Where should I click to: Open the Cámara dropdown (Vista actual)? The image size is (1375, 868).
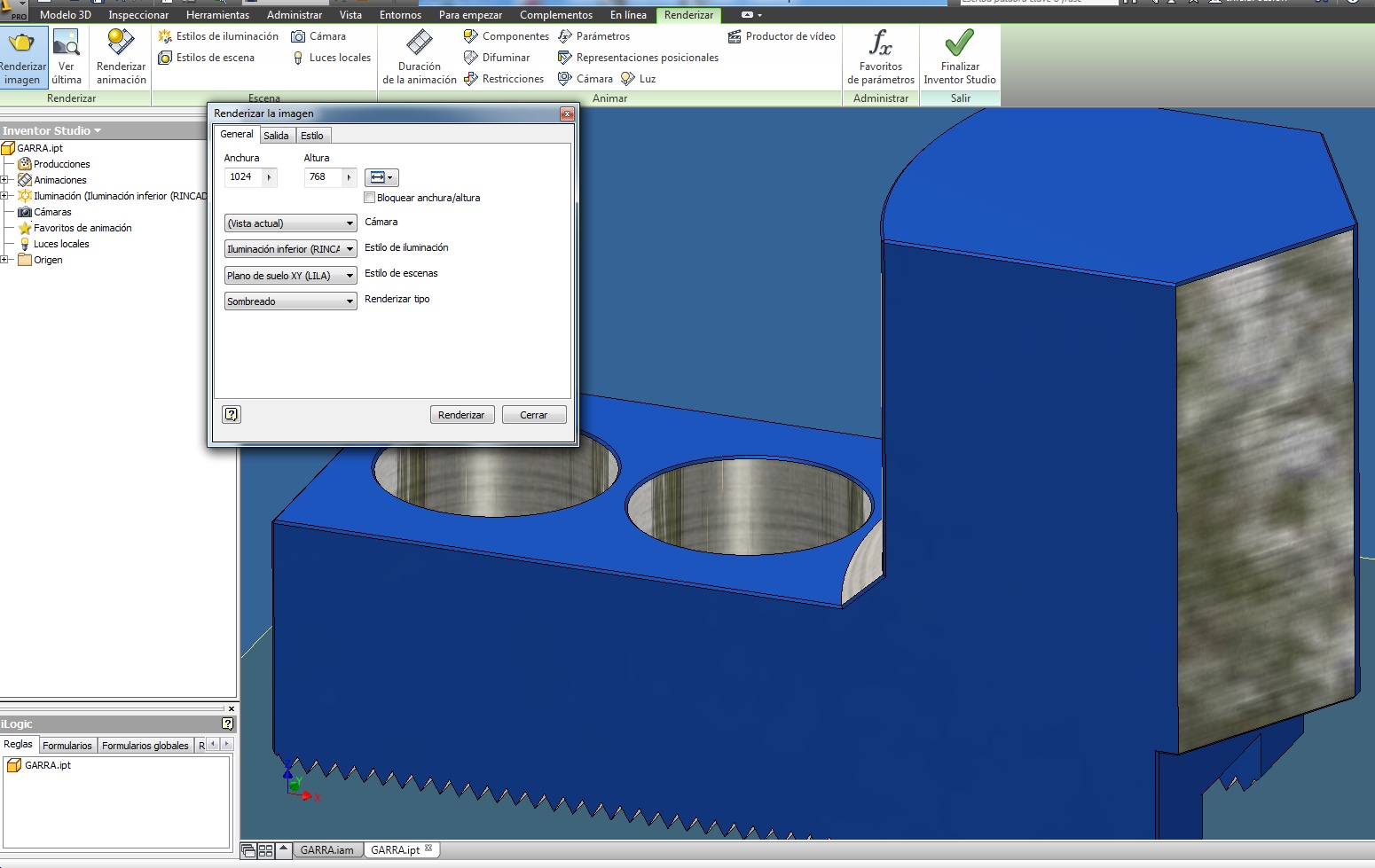pos(291,223)
